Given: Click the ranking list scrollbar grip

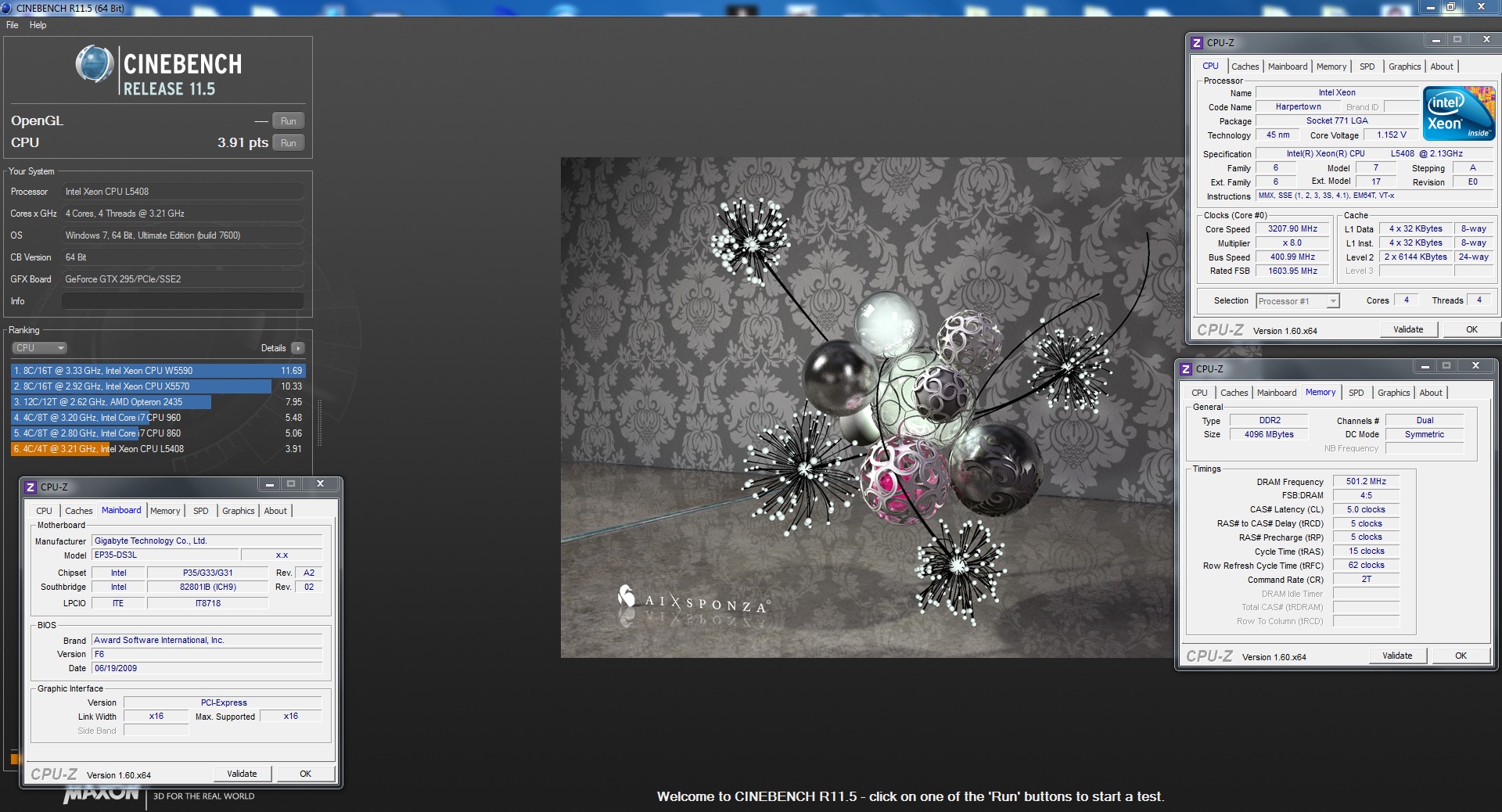Looking at the screenshot, I should 318,425.
